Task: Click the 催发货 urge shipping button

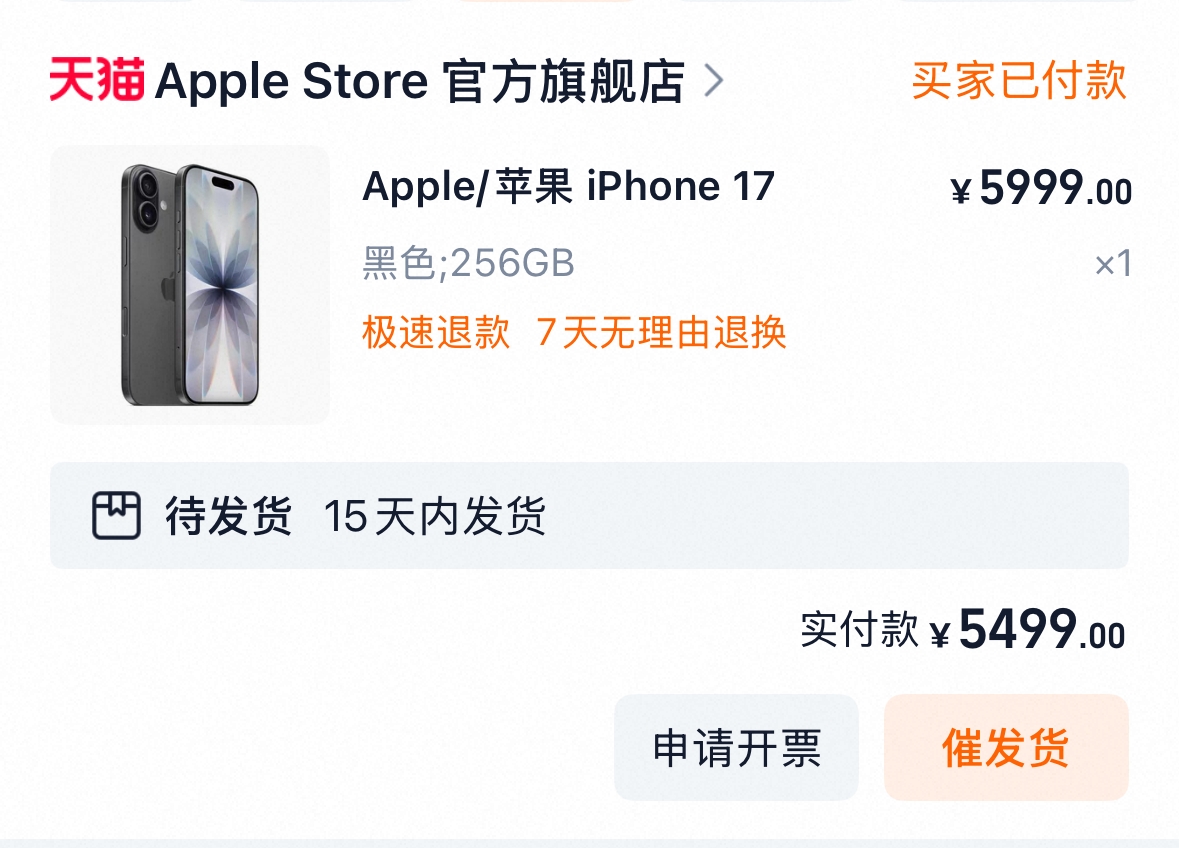Action: click(1006, 748)
